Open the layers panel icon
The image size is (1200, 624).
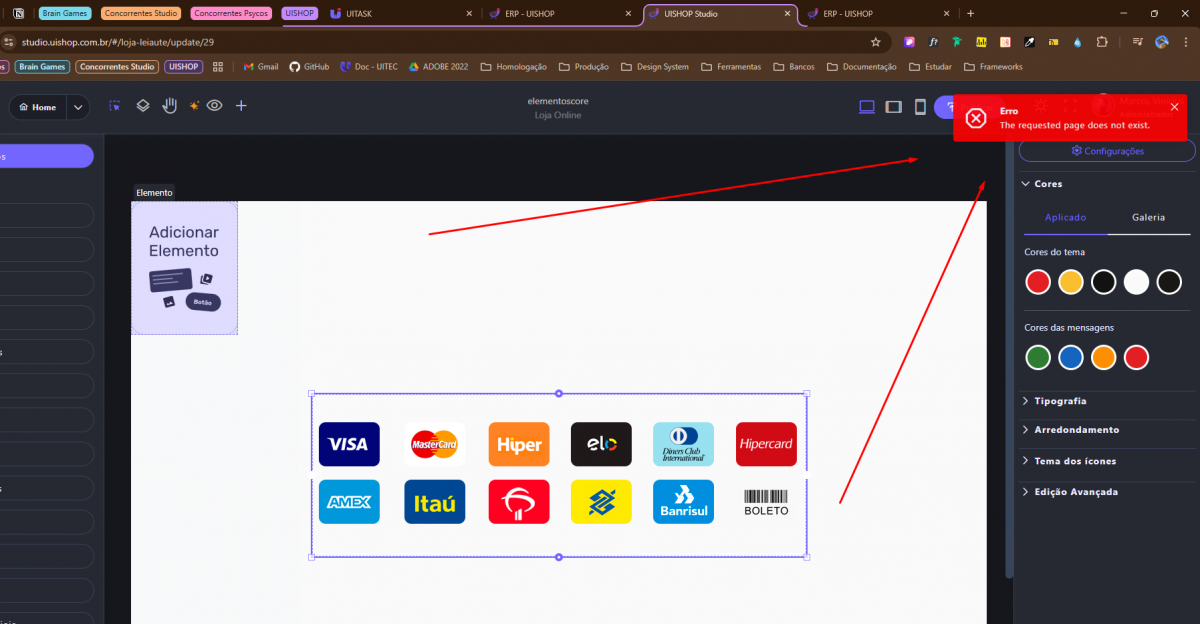(x=143, y=106)
